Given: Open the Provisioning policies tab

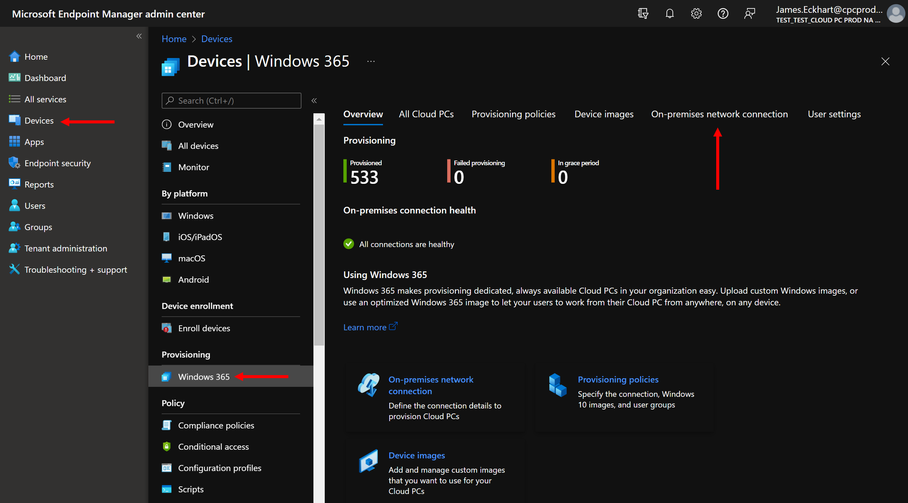Looking at the screenshot, I should point(513,114).
